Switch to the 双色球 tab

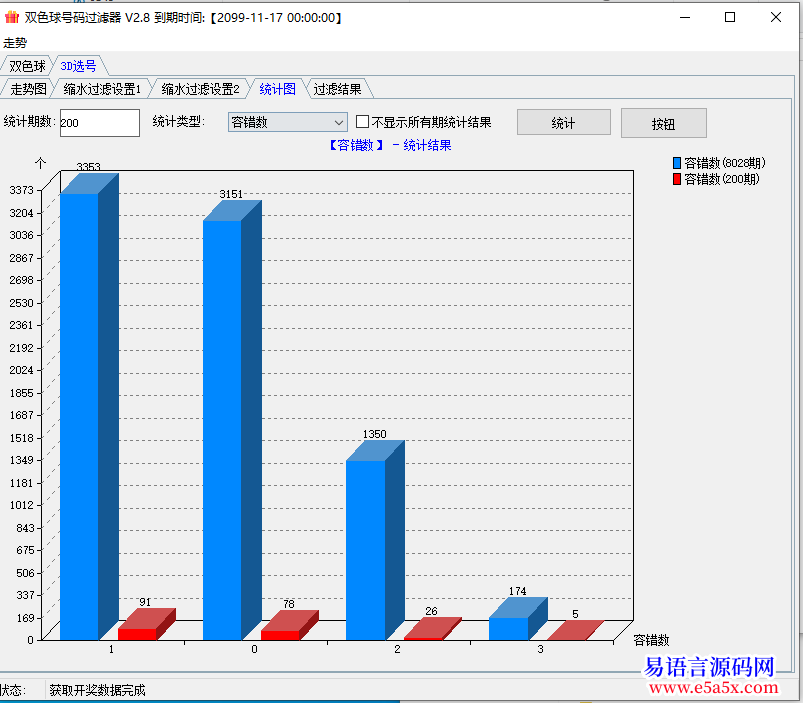point(27,66)
